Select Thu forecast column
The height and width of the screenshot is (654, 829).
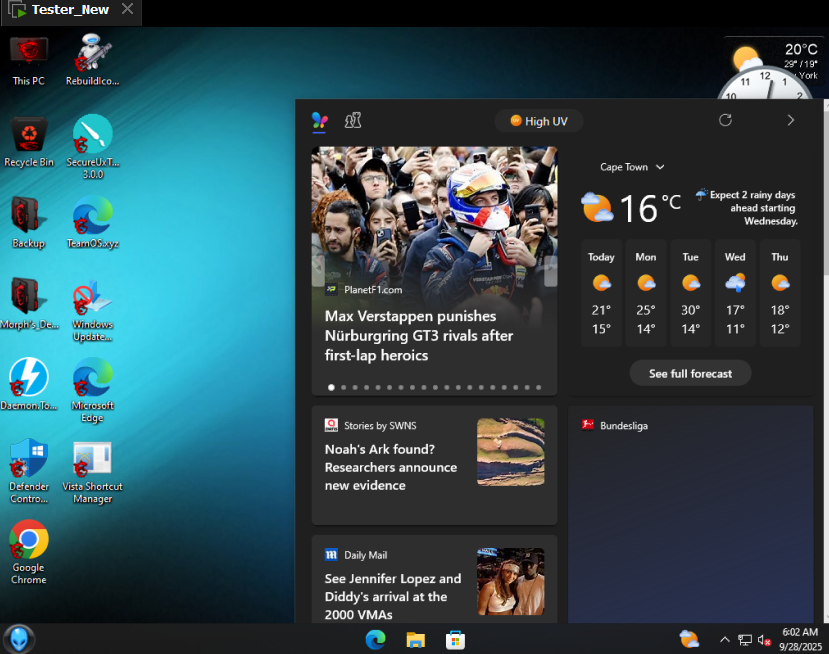coord(780,293)
